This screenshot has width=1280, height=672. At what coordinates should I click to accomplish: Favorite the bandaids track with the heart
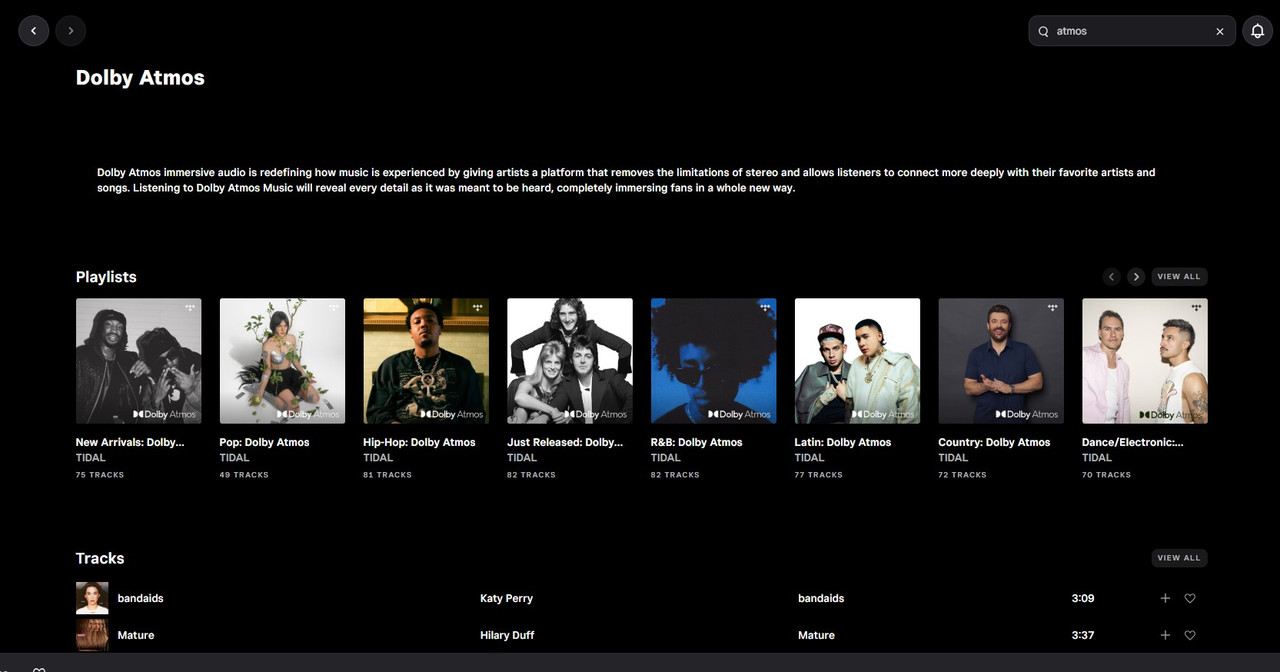coord(1190,598)
